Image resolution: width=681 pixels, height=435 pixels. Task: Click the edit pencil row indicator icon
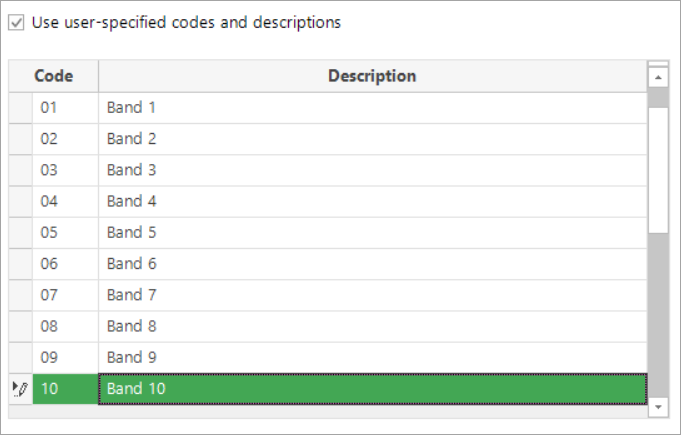pyautogui.click(x=20, y=389)
